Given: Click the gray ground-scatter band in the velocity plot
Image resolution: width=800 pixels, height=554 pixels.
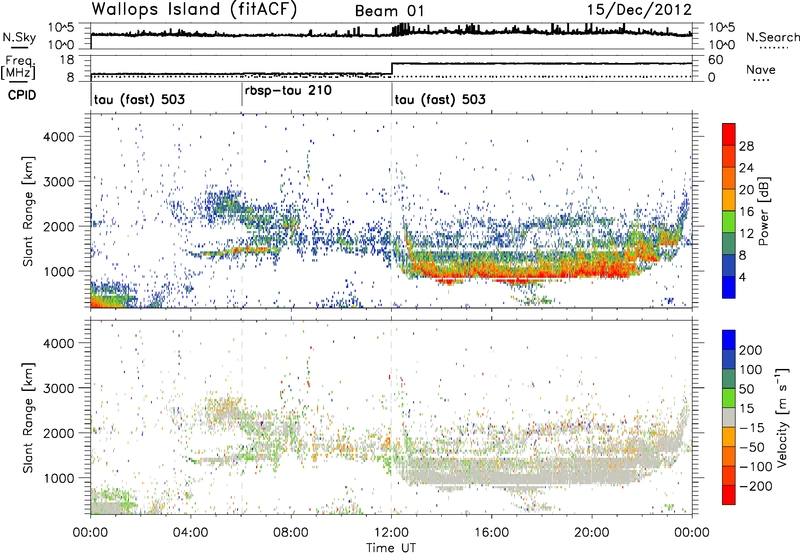Looking at the screenshot, I should 520,472.
